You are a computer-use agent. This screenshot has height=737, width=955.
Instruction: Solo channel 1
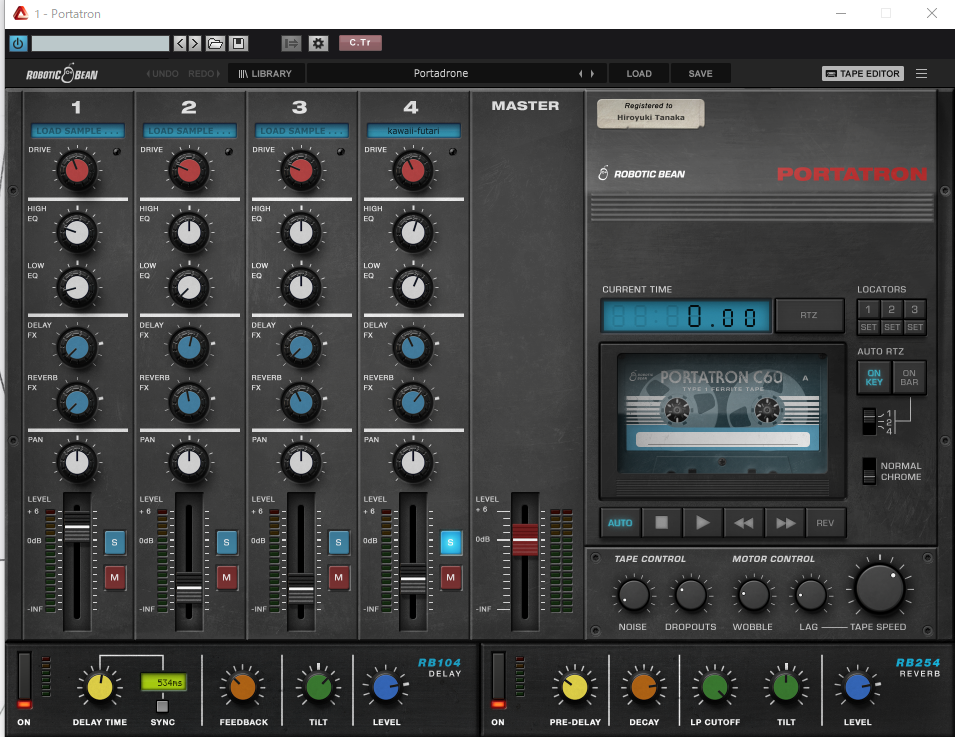pos(115,542)
